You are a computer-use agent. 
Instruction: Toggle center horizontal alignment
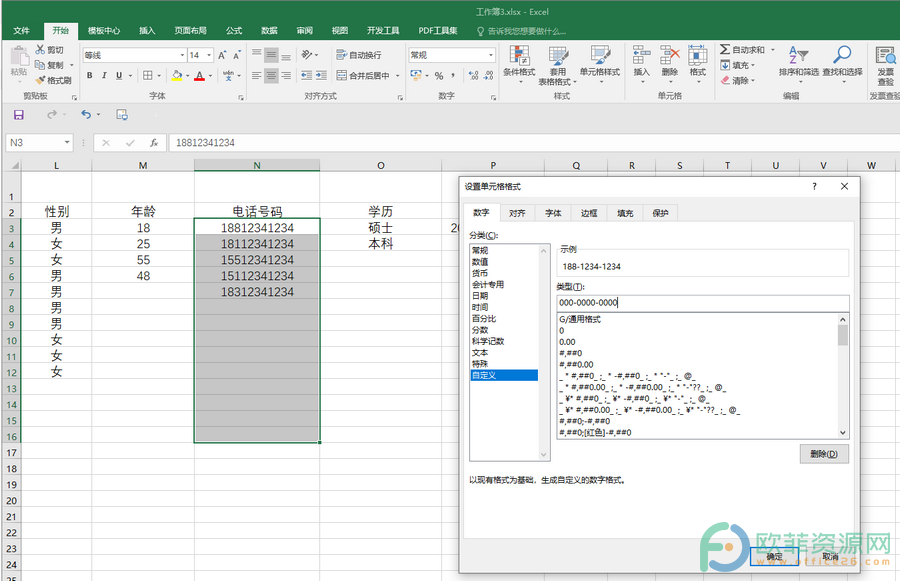(271, 75)
